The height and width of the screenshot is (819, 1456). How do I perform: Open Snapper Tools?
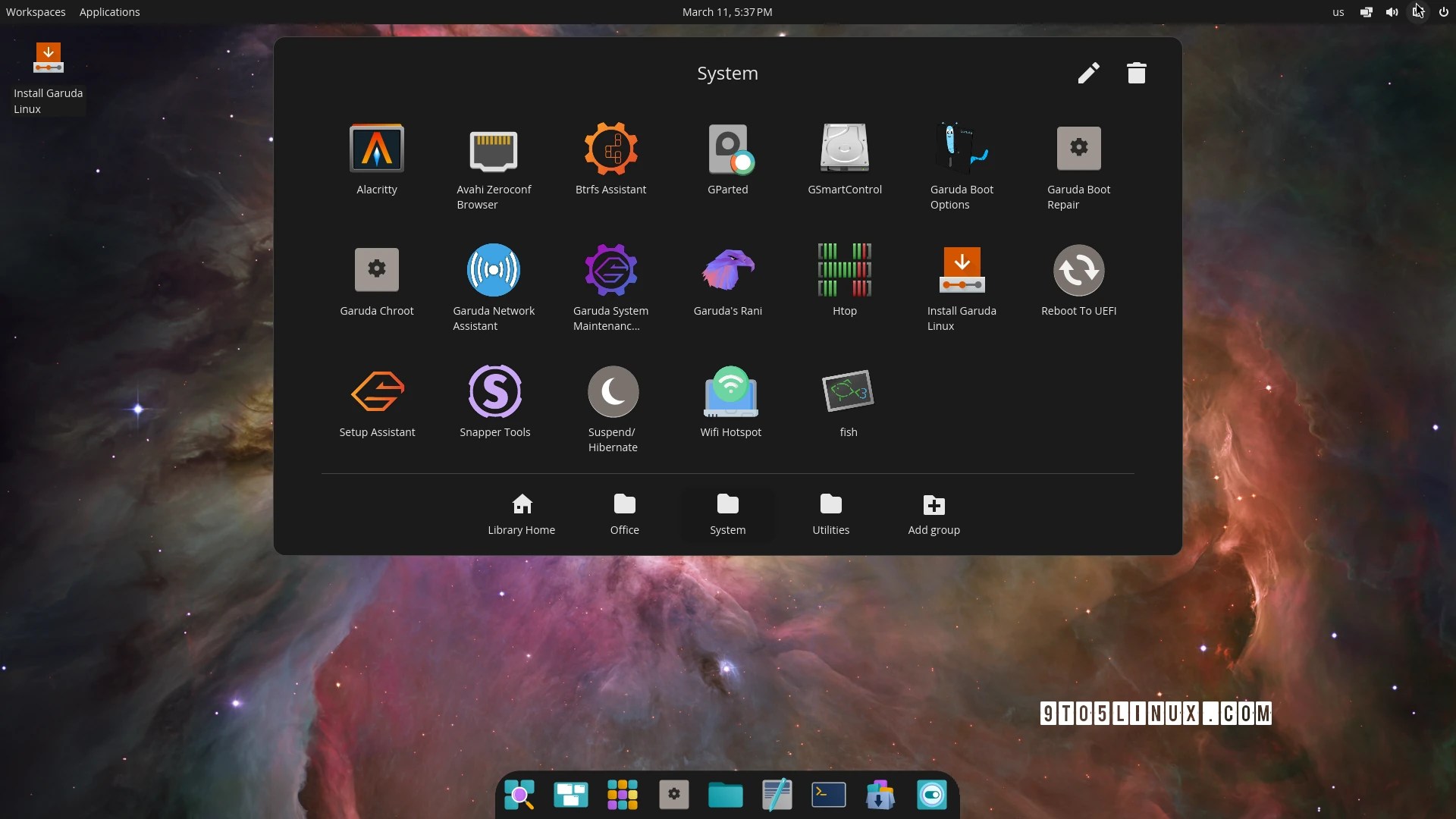coord(494,392)
